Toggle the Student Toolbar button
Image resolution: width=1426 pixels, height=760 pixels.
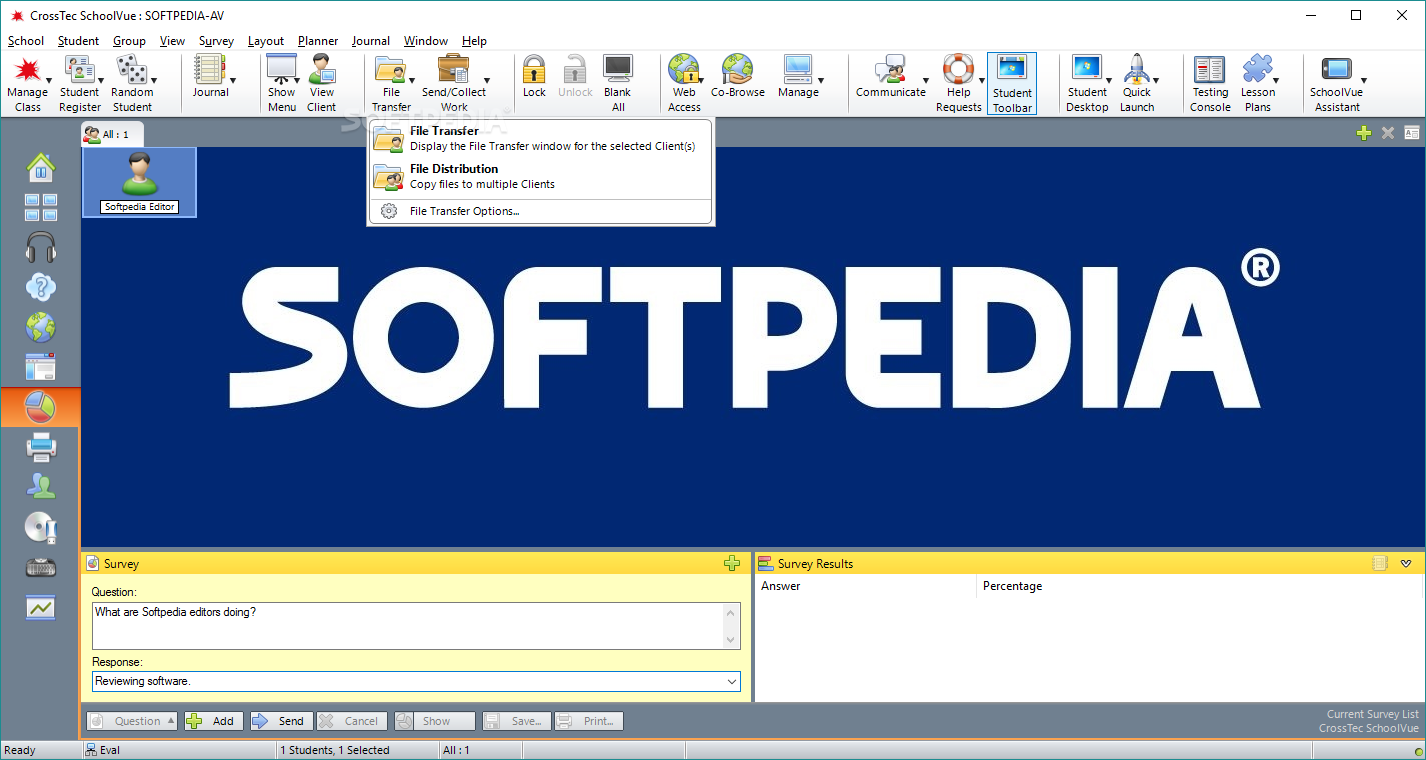[x=1012, y=84]
